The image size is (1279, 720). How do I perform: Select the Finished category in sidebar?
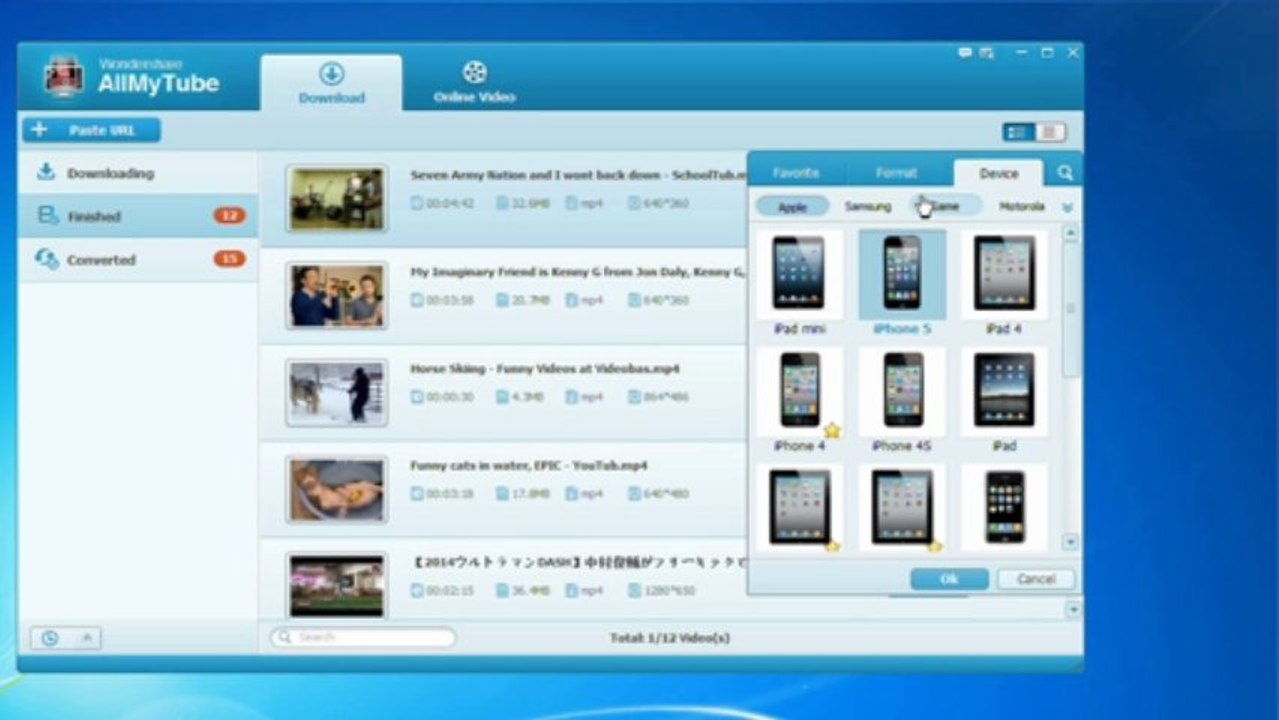[138, 216]
